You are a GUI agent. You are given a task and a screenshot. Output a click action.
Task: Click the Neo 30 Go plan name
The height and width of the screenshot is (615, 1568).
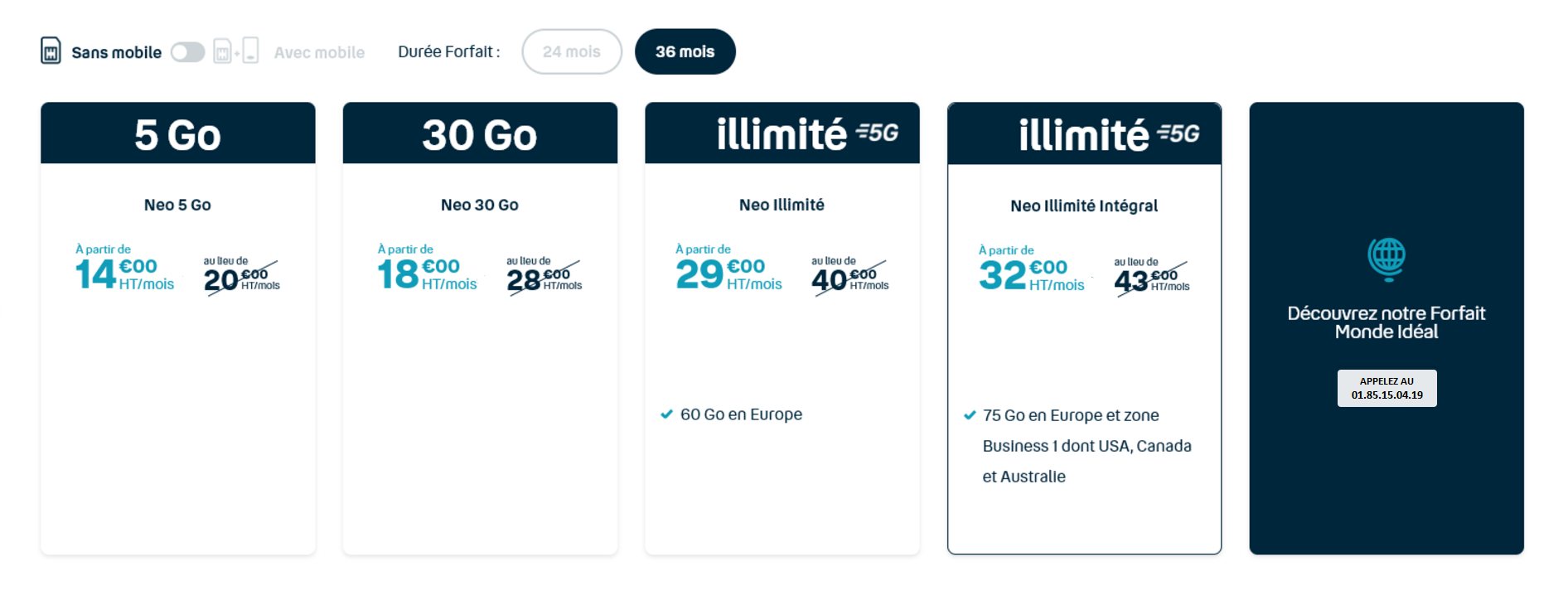point(480,205)
